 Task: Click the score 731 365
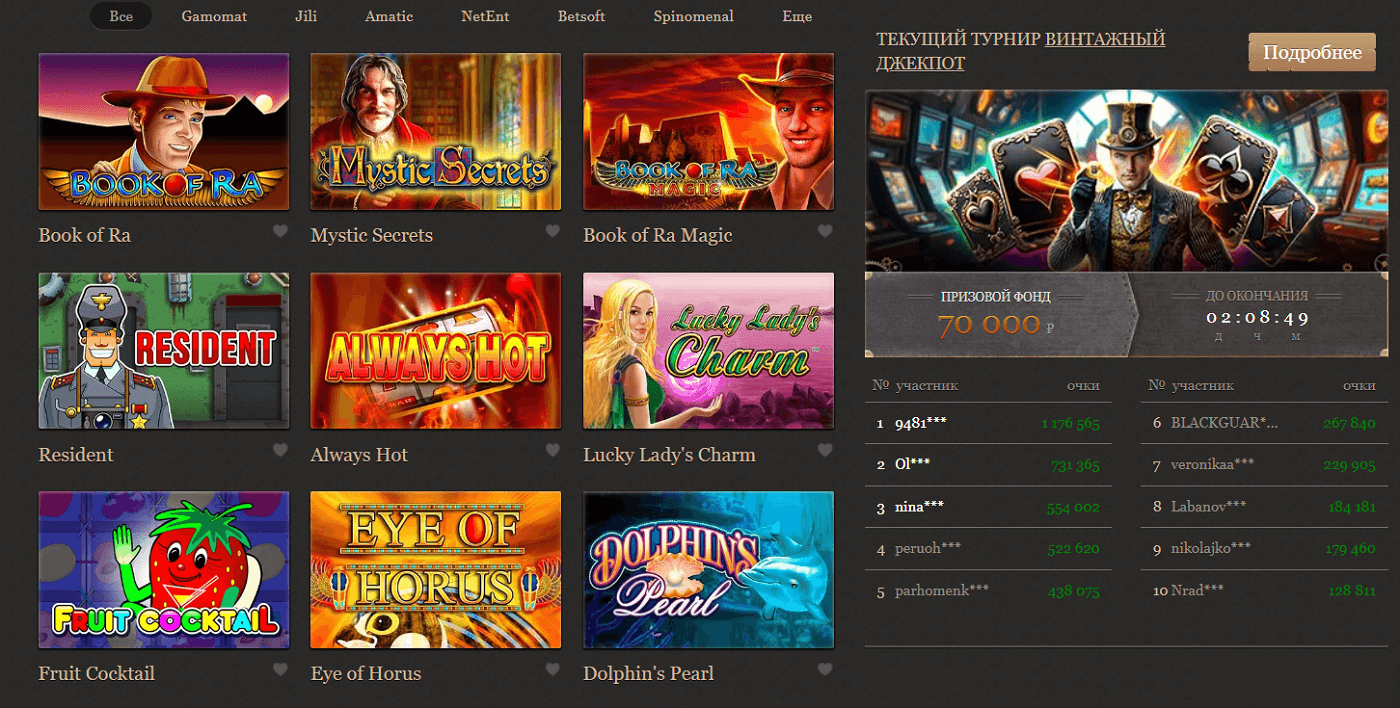coord(1075,465)
